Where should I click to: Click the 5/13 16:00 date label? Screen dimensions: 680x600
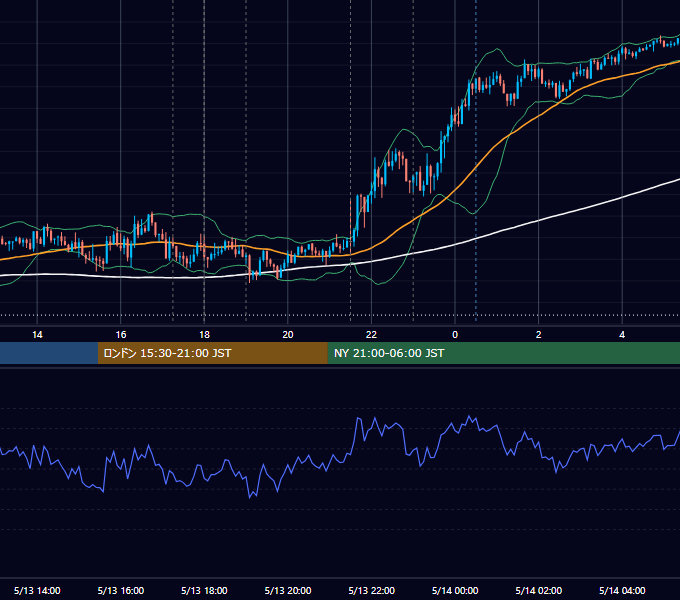coord(121,590)
